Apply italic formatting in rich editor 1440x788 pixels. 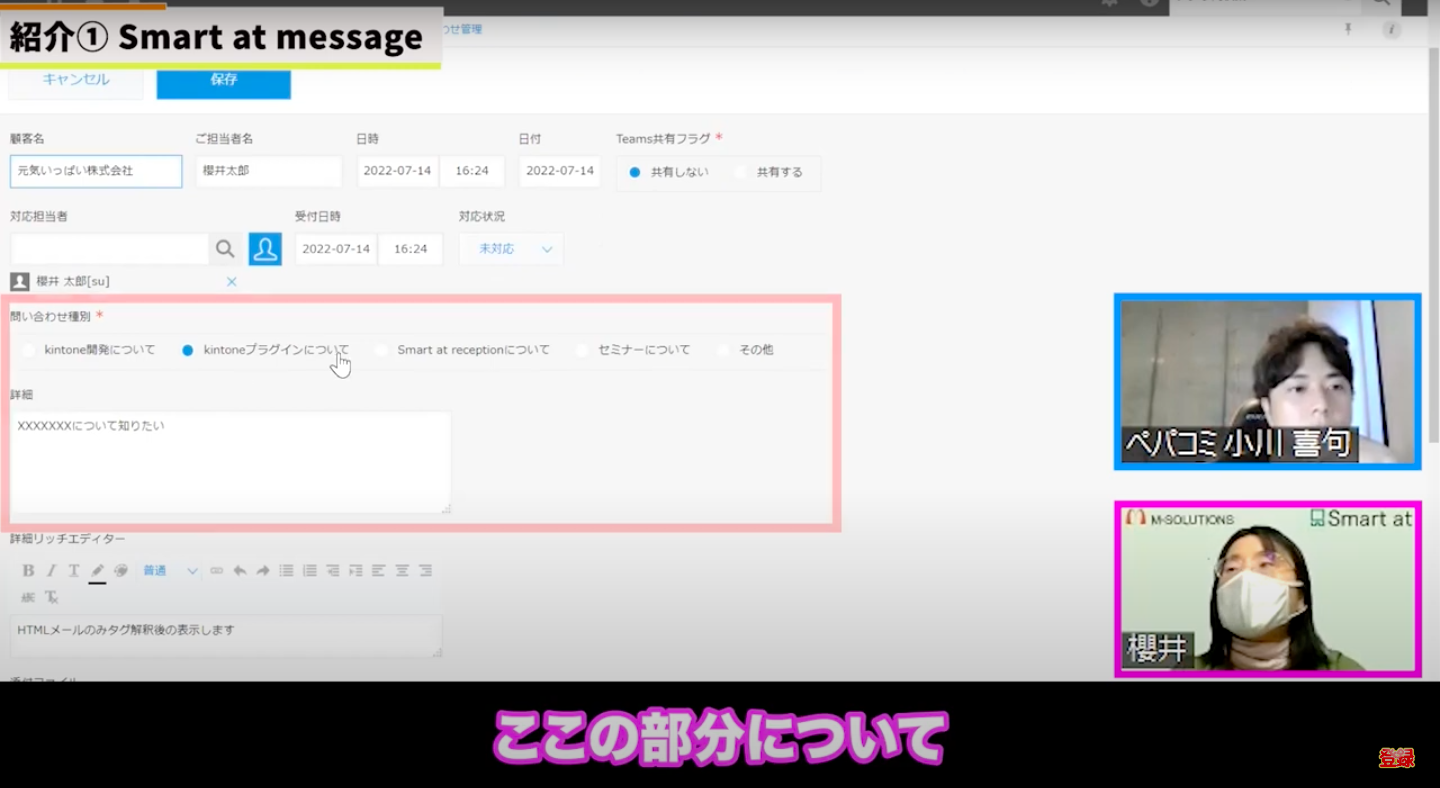tap(51, 571)
